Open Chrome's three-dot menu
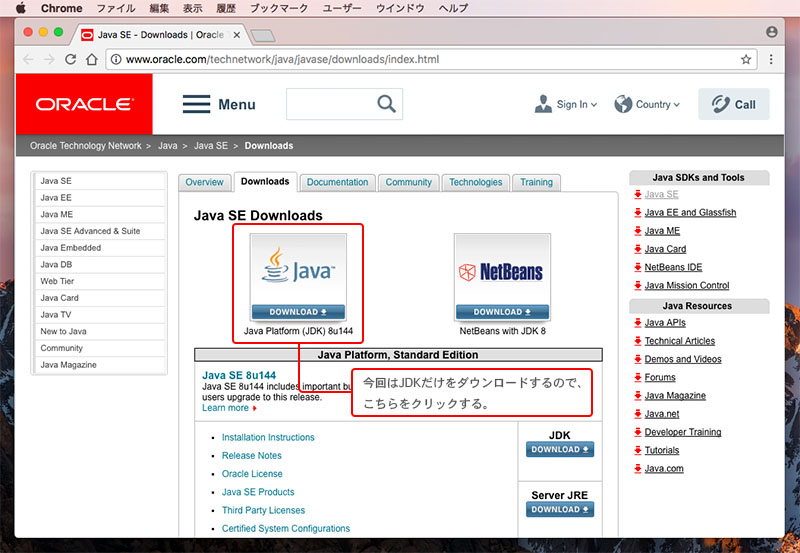Image resolution: width=800 pixels, height=553 pixels. (x=771, y=59)
